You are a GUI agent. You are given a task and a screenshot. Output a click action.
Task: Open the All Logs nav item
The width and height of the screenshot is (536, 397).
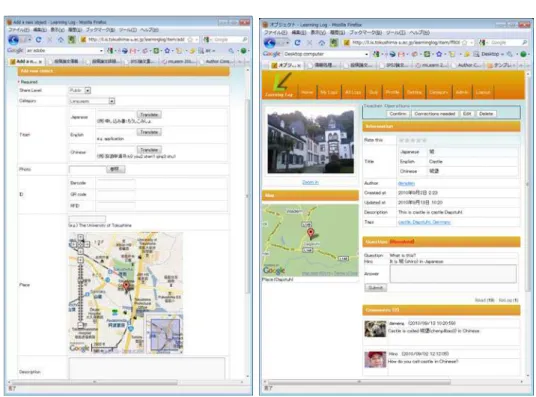coord(353,92)
